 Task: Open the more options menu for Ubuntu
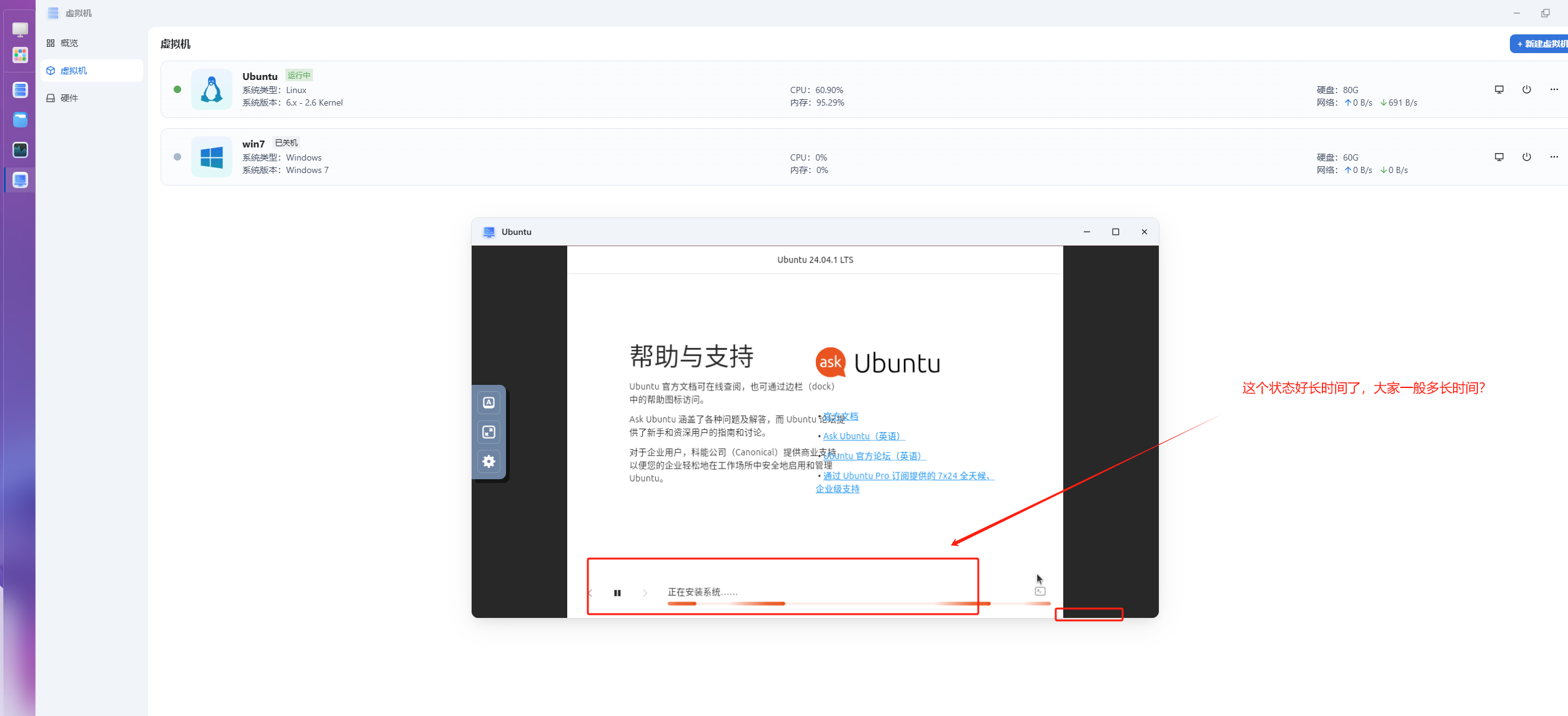click(1554, 89)
